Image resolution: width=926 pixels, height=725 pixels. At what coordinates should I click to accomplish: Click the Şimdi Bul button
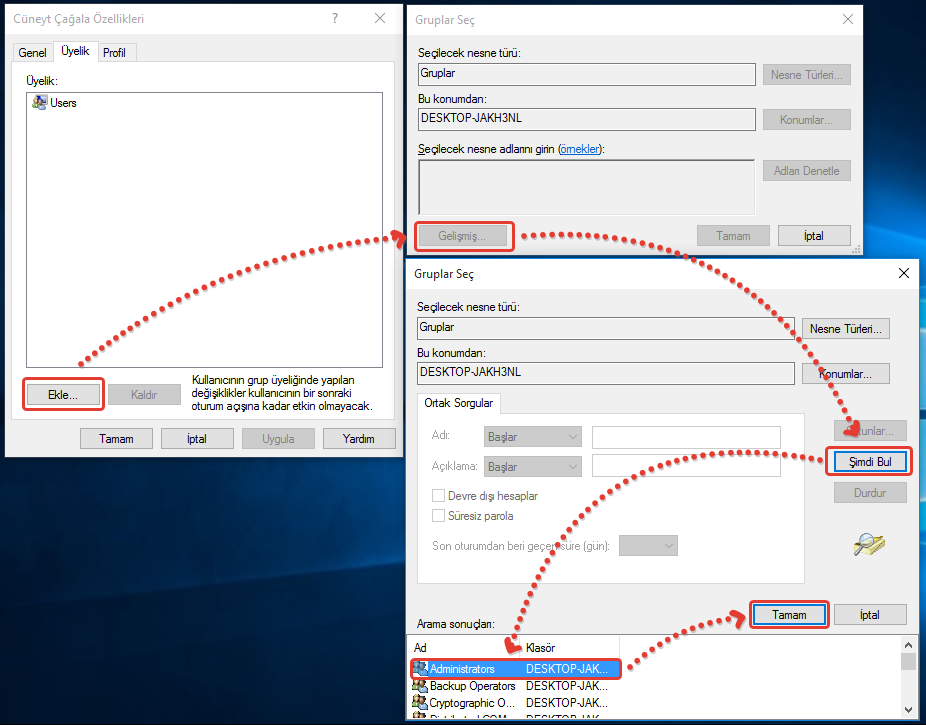click(x=869, y=462)
